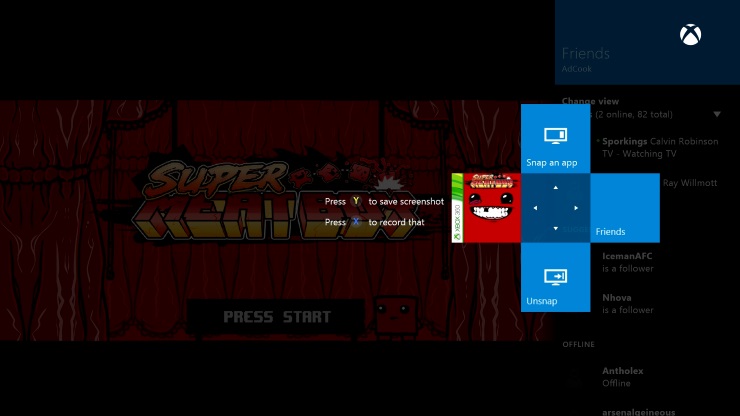Select follower IcemanAFC

[x=628, y=262]
